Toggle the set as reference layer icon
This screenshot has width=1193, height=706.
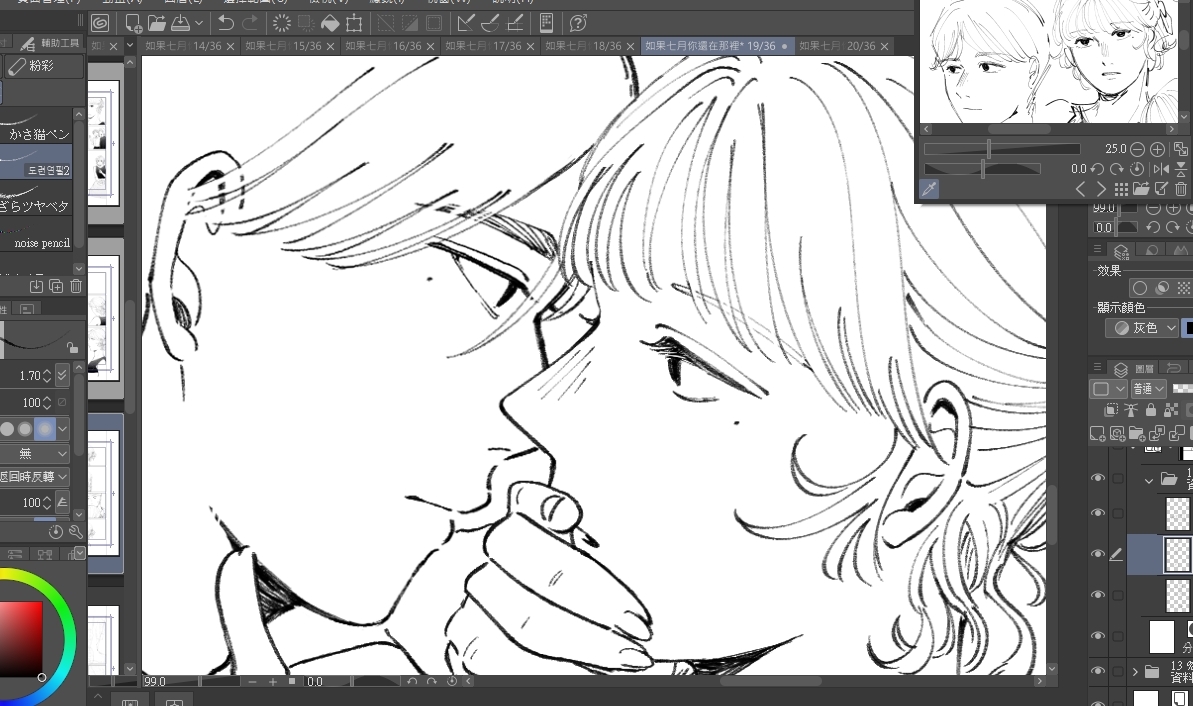click(x=1131, y=410)
